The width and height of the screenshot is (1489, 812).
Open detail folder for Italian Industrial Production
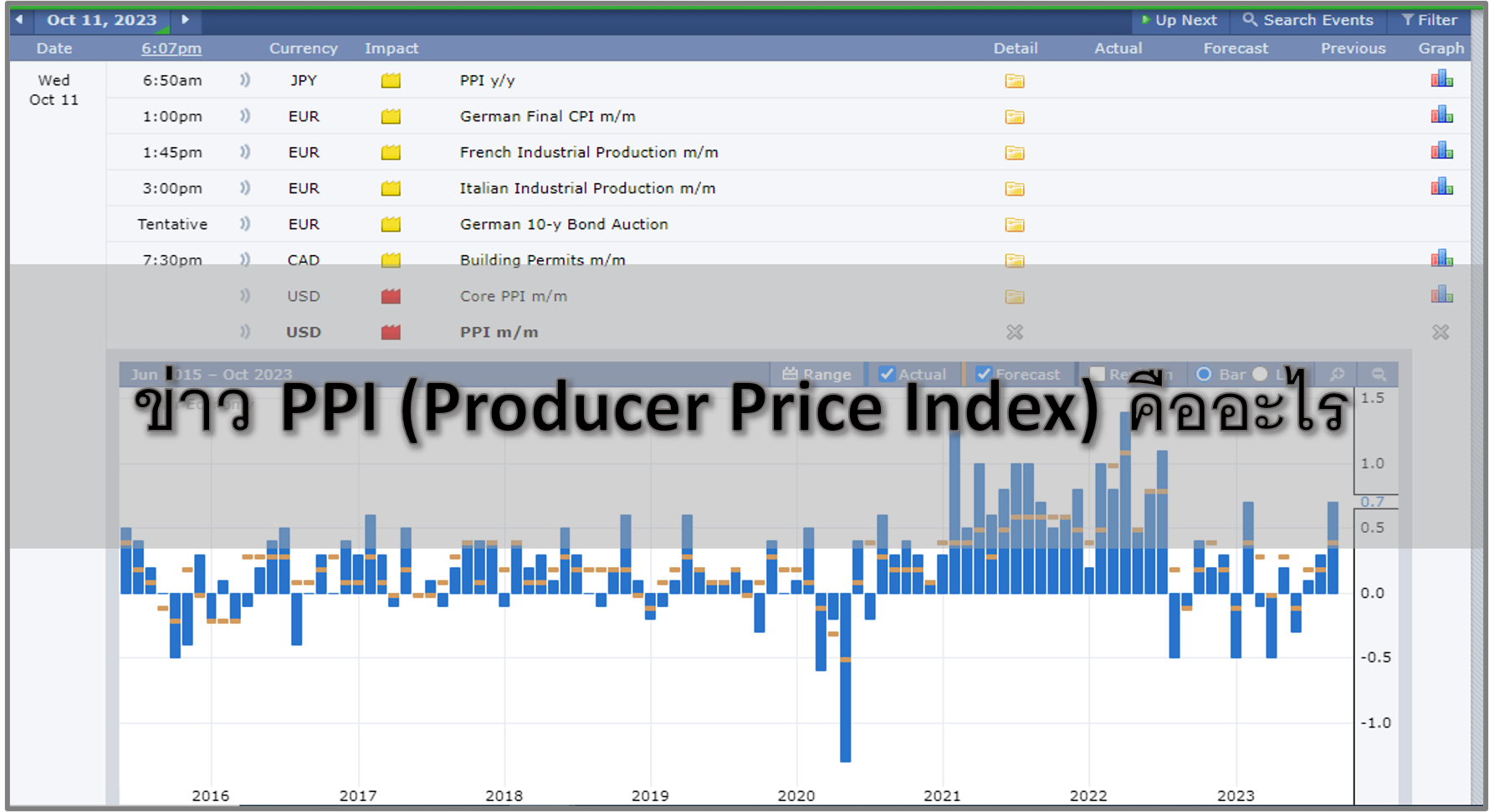pyautogui.click(x=1015, y=189)
